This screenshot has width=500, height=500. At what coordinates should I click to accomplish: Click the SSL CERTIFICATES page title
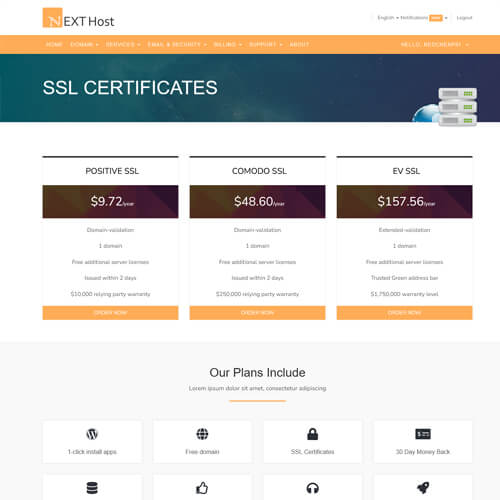[130, 88]
